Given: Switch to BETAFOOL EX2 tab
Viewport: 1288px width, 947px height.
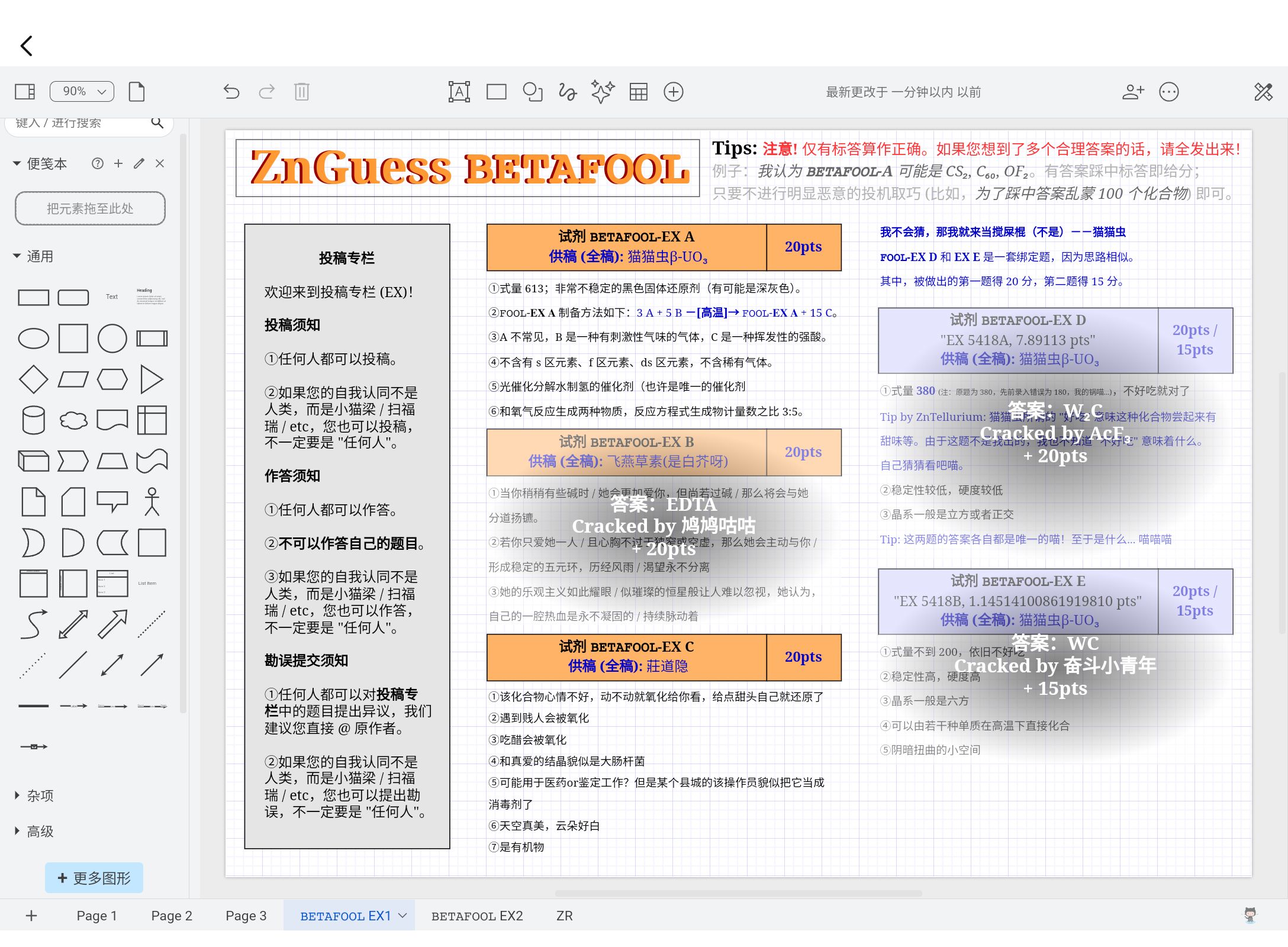Looking at the screenshot, I should (x=477, y=916).
